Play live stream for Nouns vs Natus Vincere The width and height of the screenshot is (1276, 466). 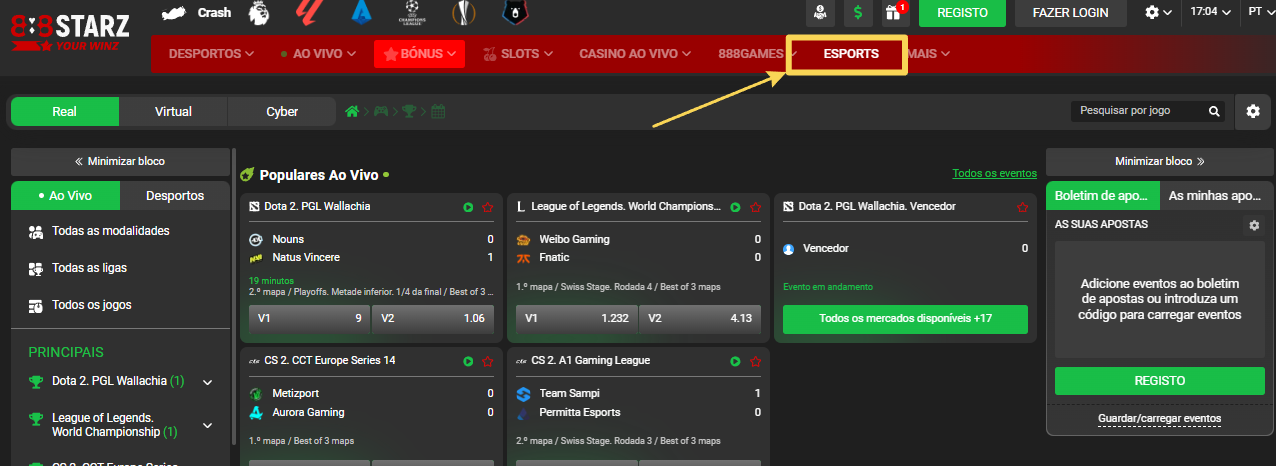point(468,207)
